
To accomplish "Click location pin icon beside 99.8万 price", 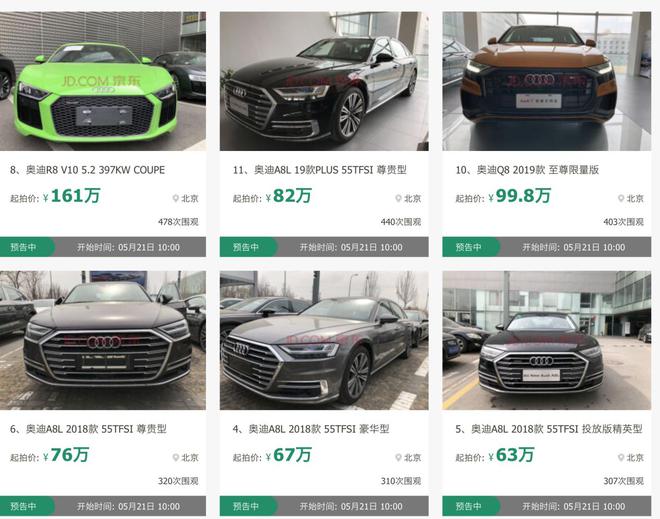I will (621, 198).
